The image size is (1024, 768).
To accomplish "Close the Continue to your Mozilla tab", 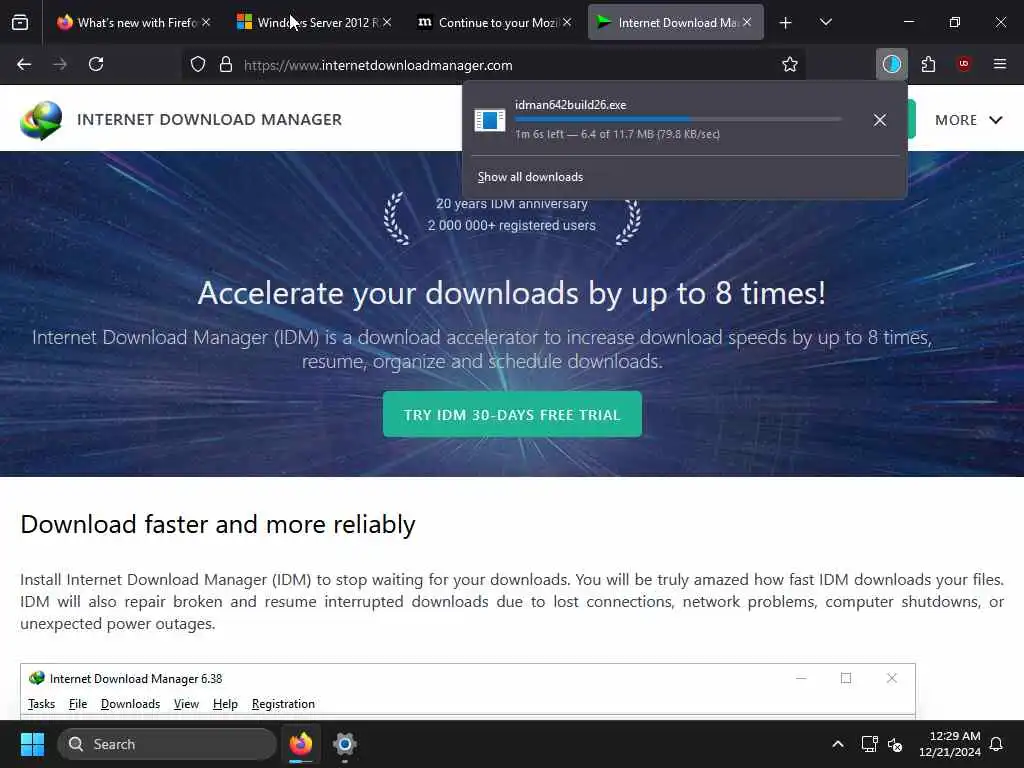I will [567, 22].
